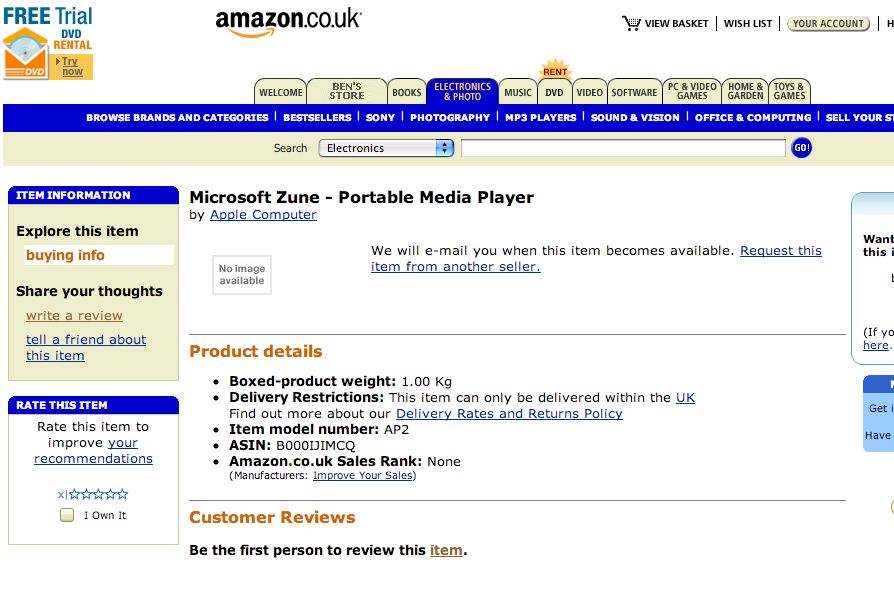Click the Apple Computer link
This screenshot has height=597, width=894.
[x=262, y=214]
